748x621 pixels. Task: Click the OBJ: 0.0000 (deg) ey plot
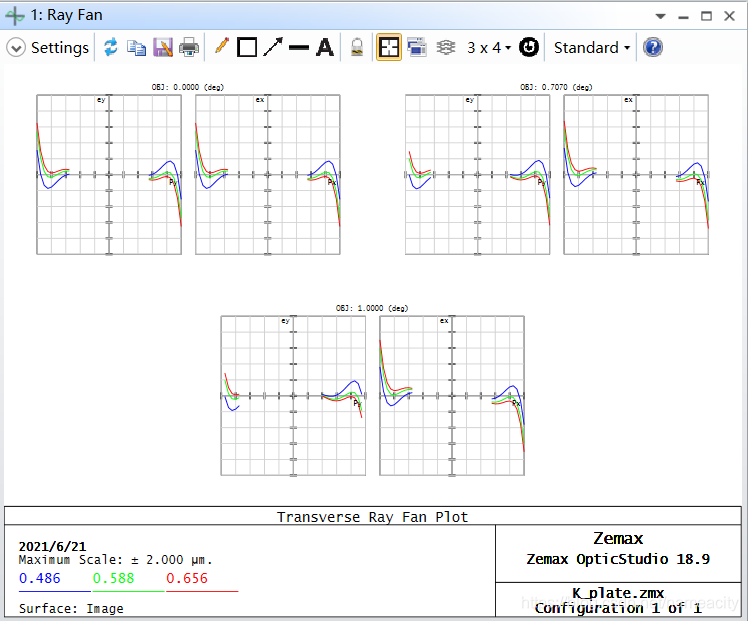109,175
